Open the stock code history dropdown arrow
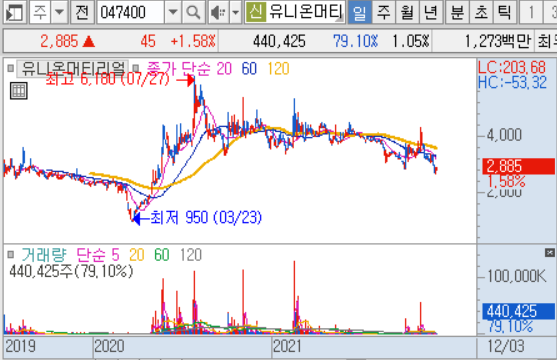557x360 pixels. tap(173, 12)
